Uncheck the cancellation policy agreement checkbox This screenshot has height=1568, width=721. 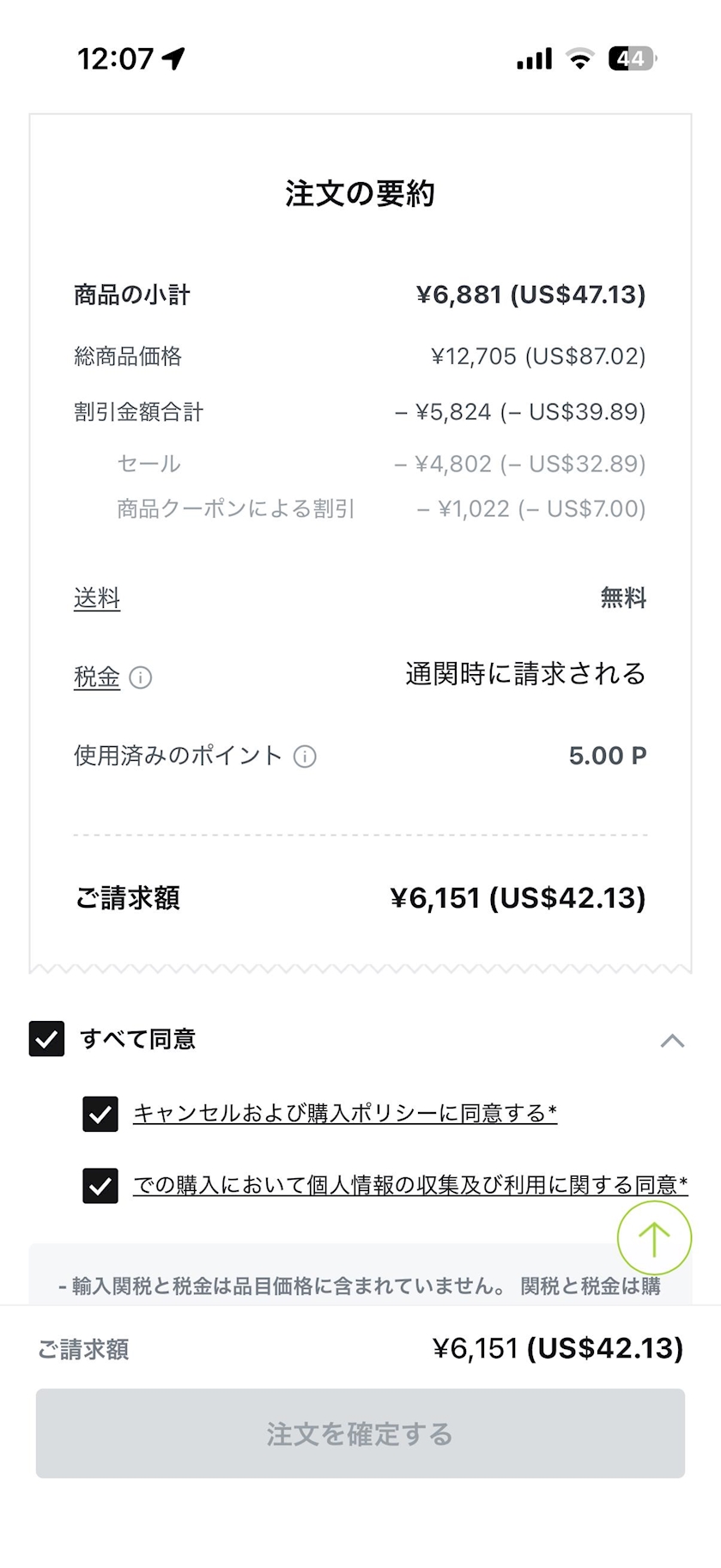(x=100, y=1114)
